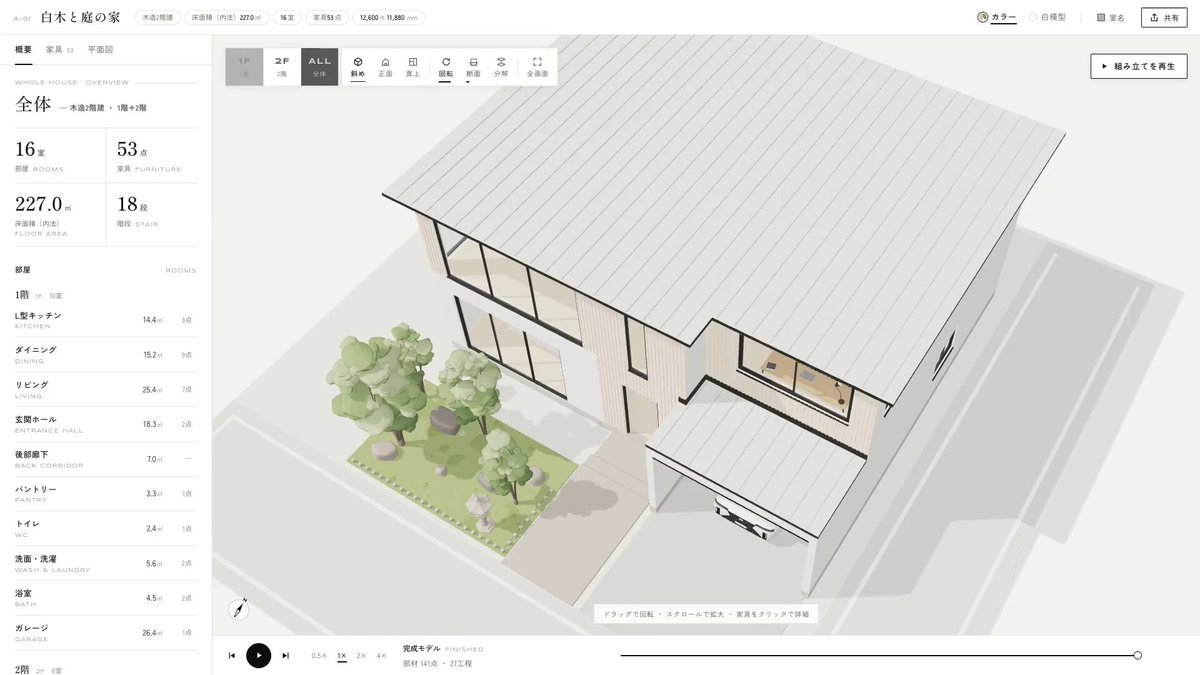The width and height of the screenshot is (1200, 675).
Task: Click the 白木と庭の家 project title
Action: (x=80, y=17)
